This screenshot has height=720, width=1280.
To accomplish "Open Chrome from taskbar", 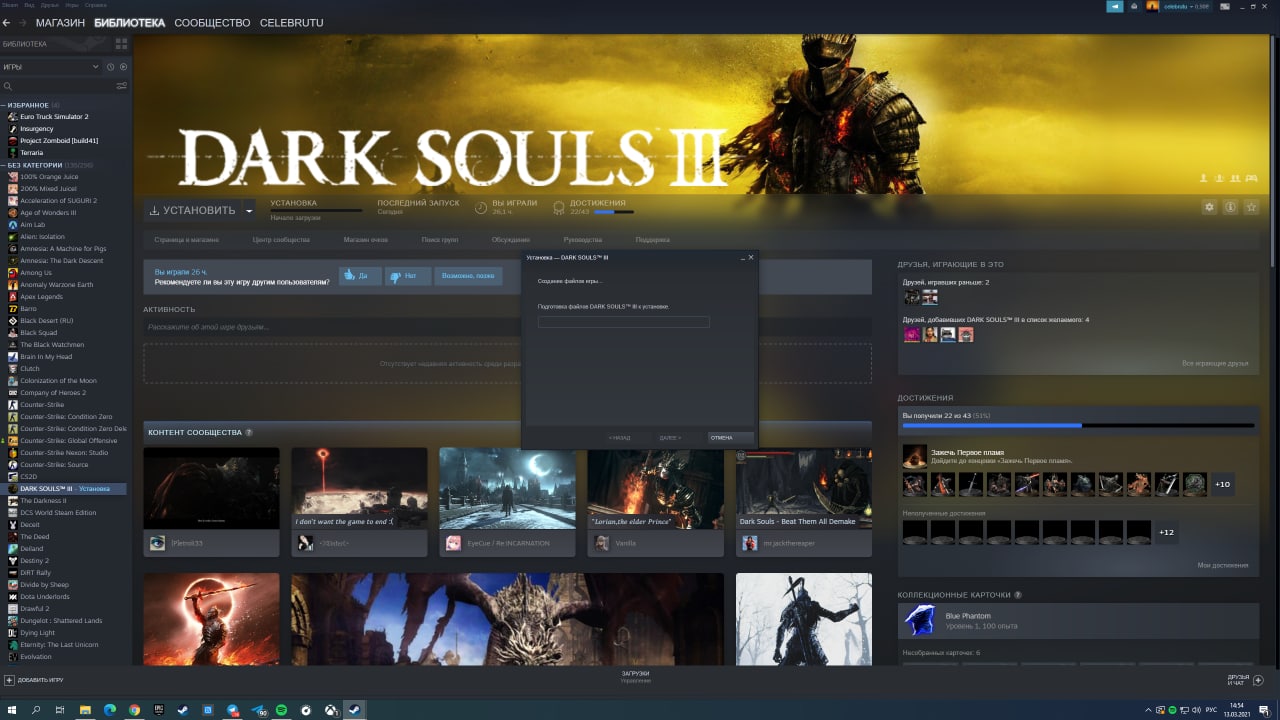I will coord(134,709).
